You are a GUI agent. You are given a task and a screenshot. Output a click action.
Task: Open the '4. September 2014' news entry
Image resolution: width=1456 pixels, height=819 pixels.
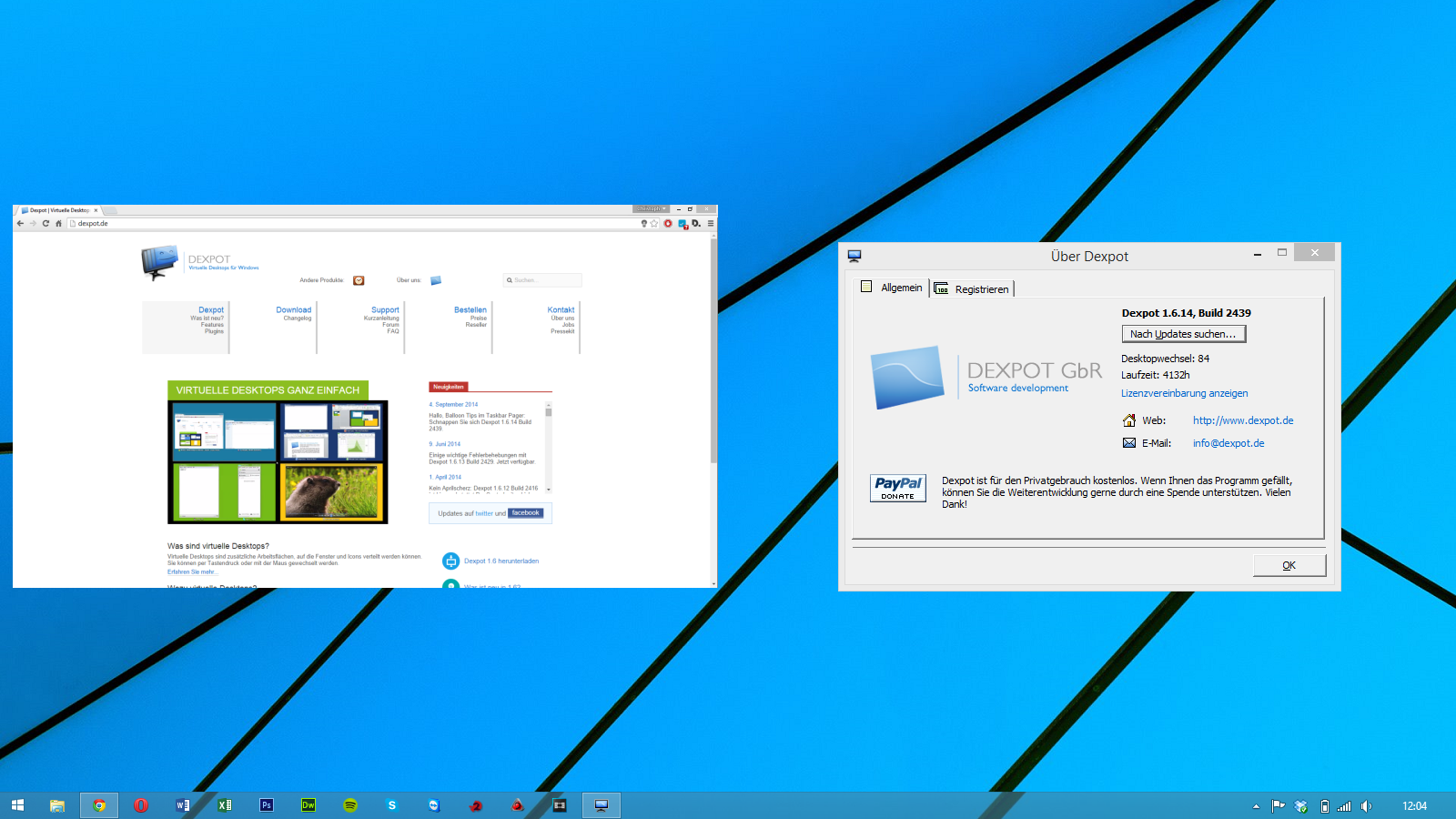click(453, 405)
